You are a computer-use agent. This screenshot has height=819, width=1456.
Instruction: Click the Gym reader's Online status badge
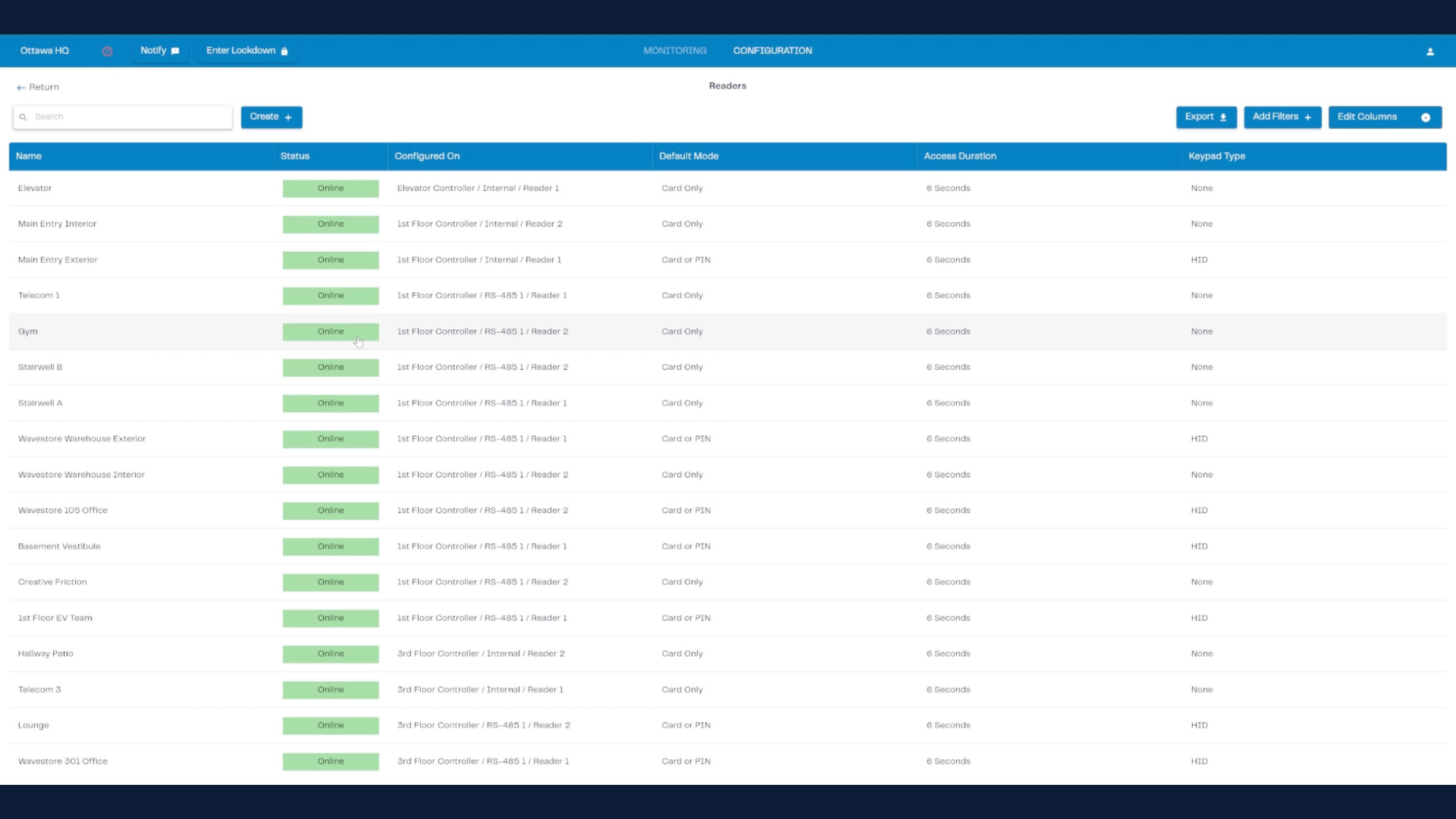tap(331, 331)
